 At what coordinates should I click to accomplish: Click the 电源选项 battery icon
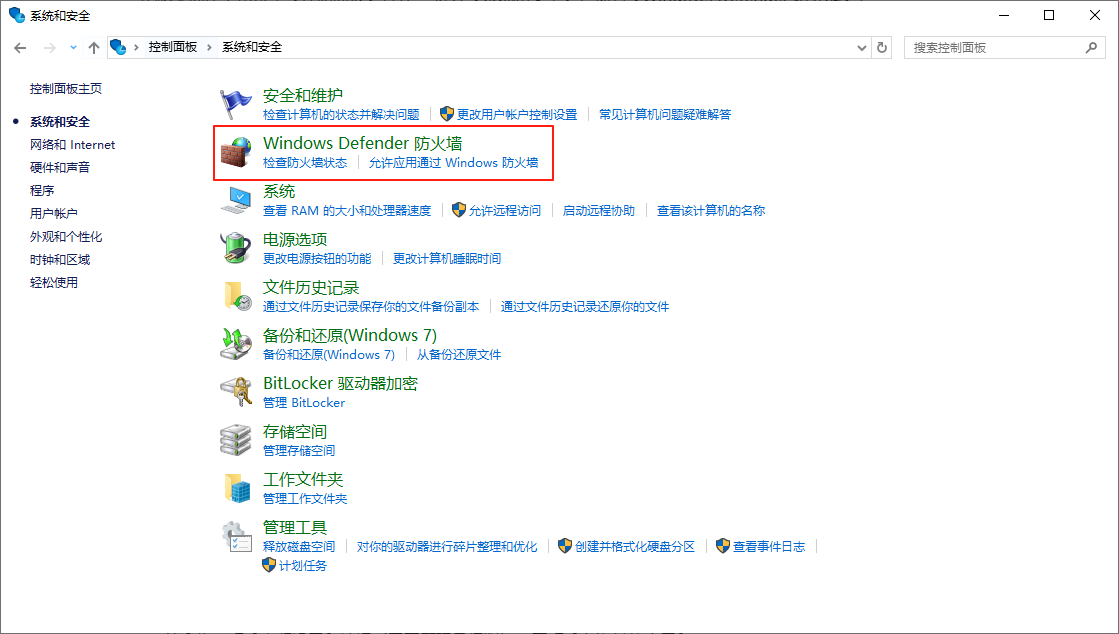tap(236, 248)
